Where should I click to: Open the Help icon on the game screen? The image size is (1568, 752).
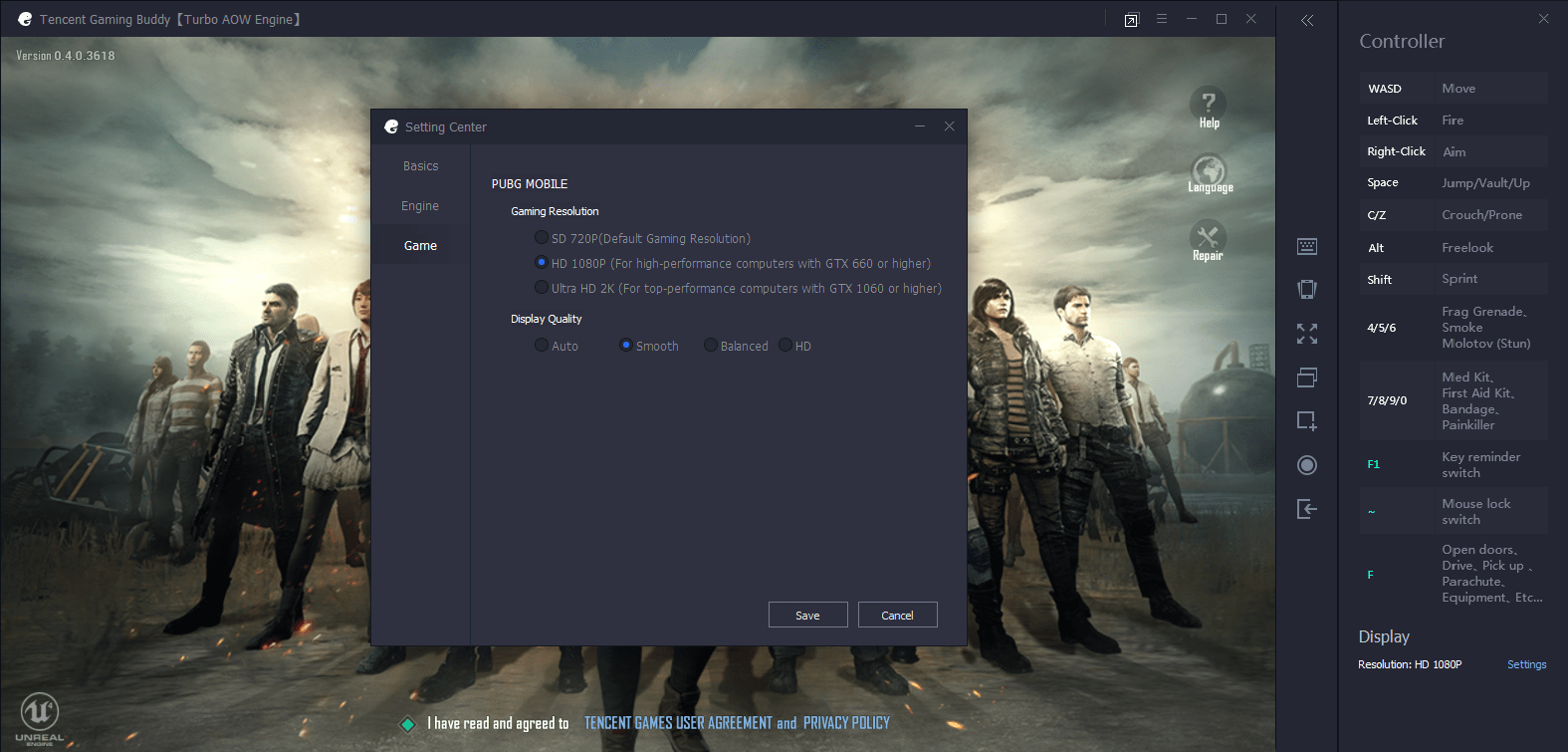(x=1209, y=107)
